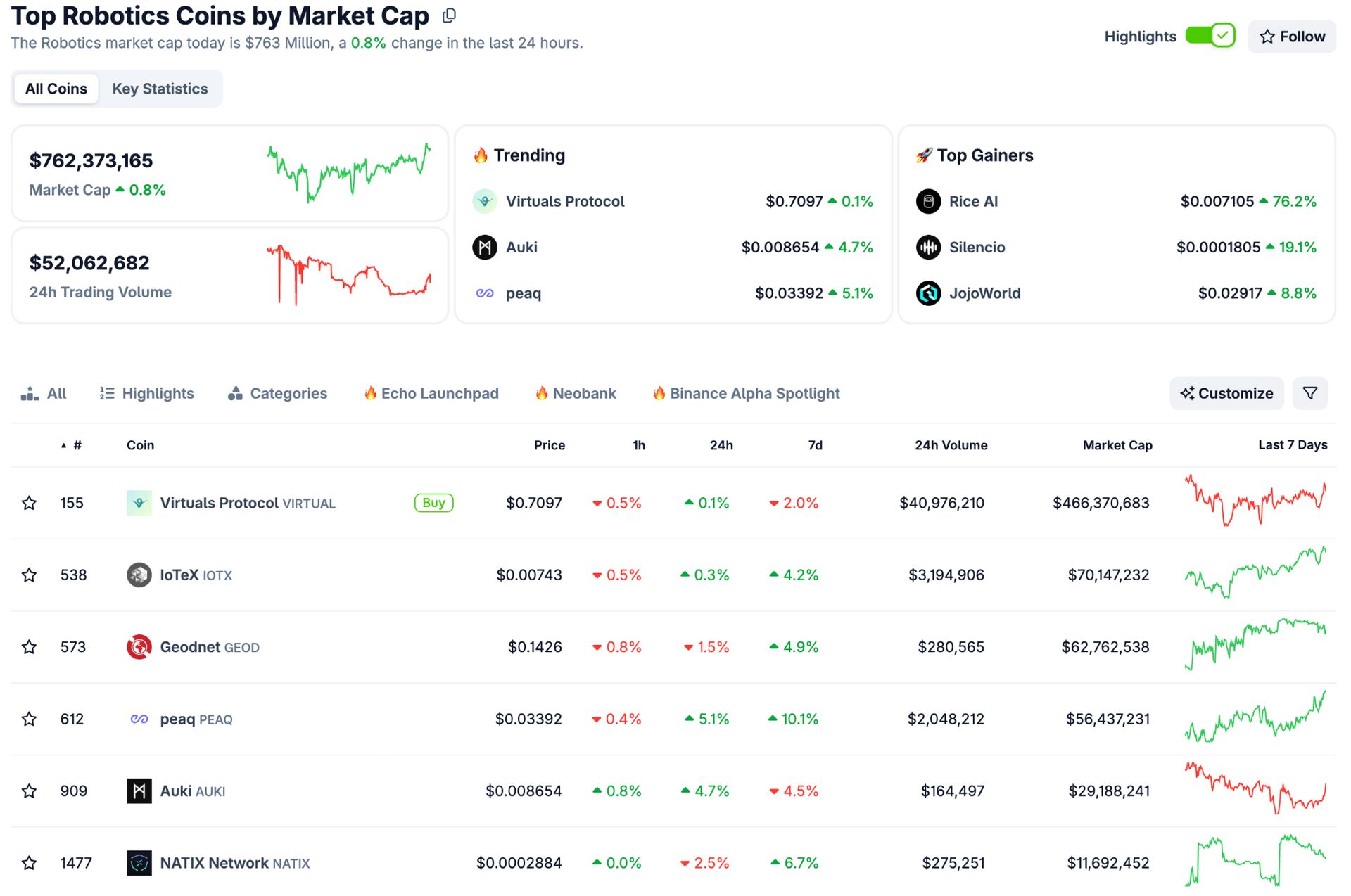Click the NATIX Network logo
1351x896 pixels.
click(139, 862)
